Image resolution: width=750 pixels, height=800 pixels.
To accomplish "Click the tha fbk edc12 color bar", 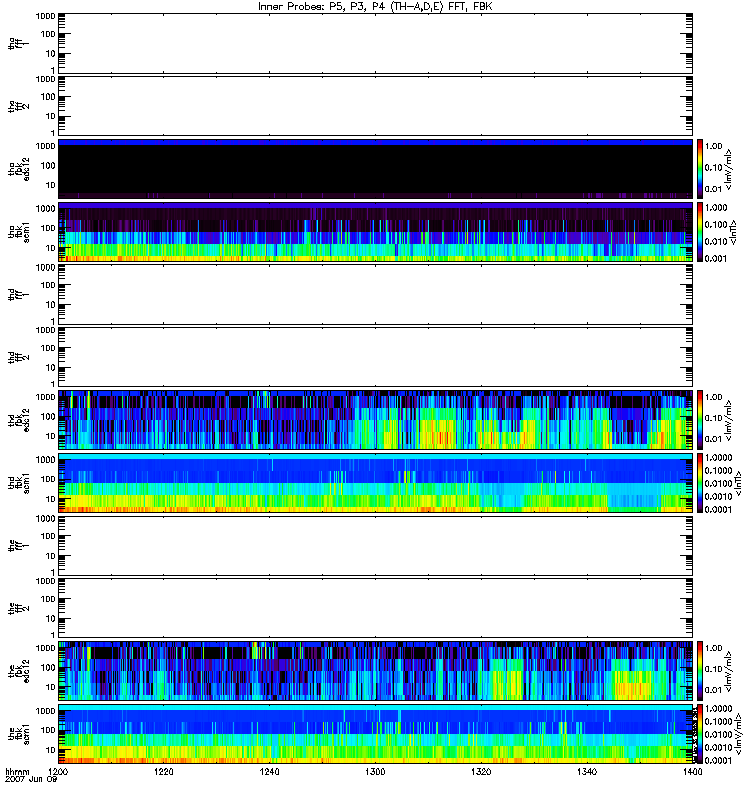I will pyautogui.click(x=700, y=169).
